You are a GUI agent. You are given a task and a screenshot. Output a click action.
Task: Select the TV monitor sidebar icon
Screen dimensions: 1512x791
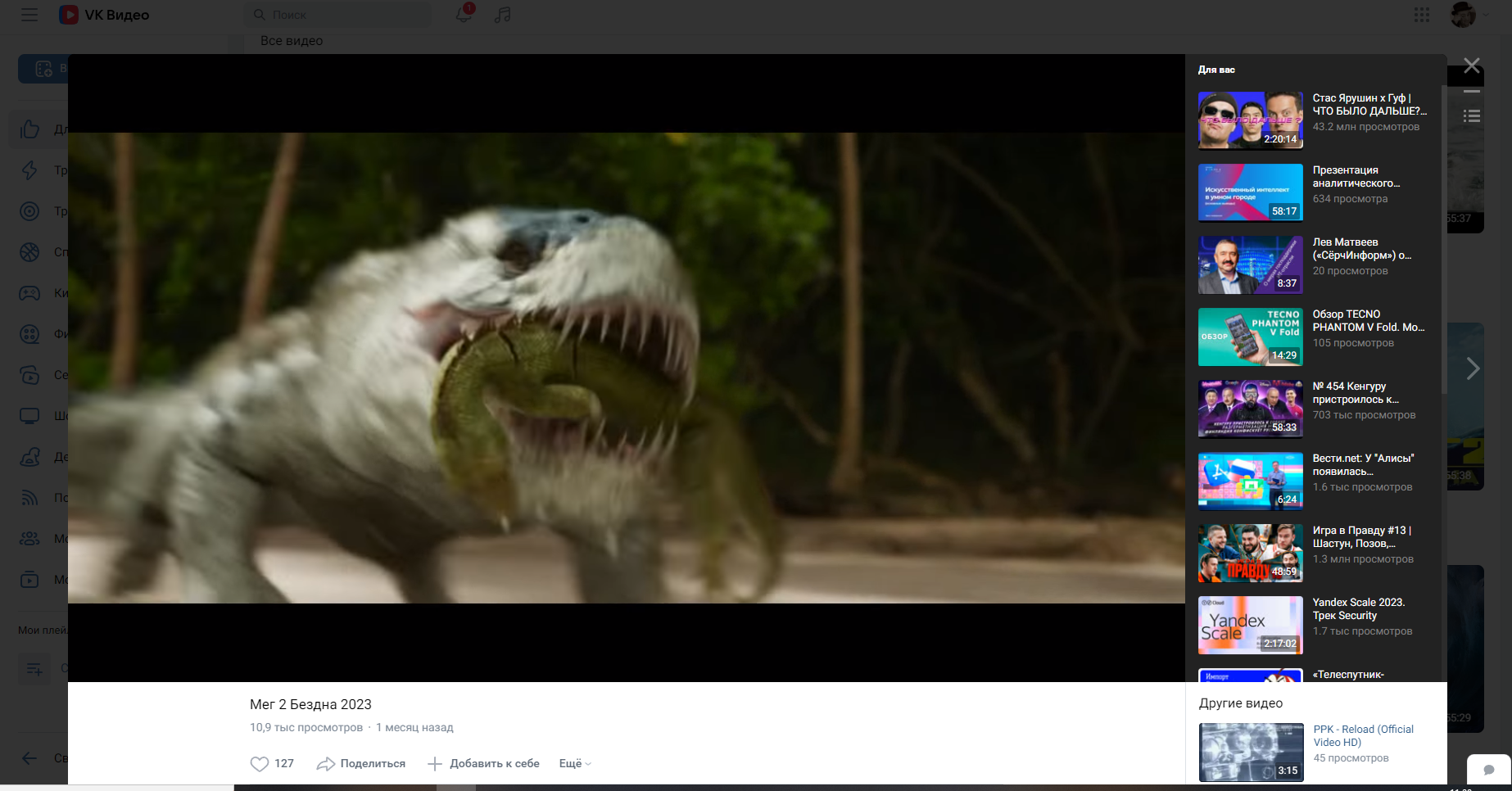tap(29, 416)
